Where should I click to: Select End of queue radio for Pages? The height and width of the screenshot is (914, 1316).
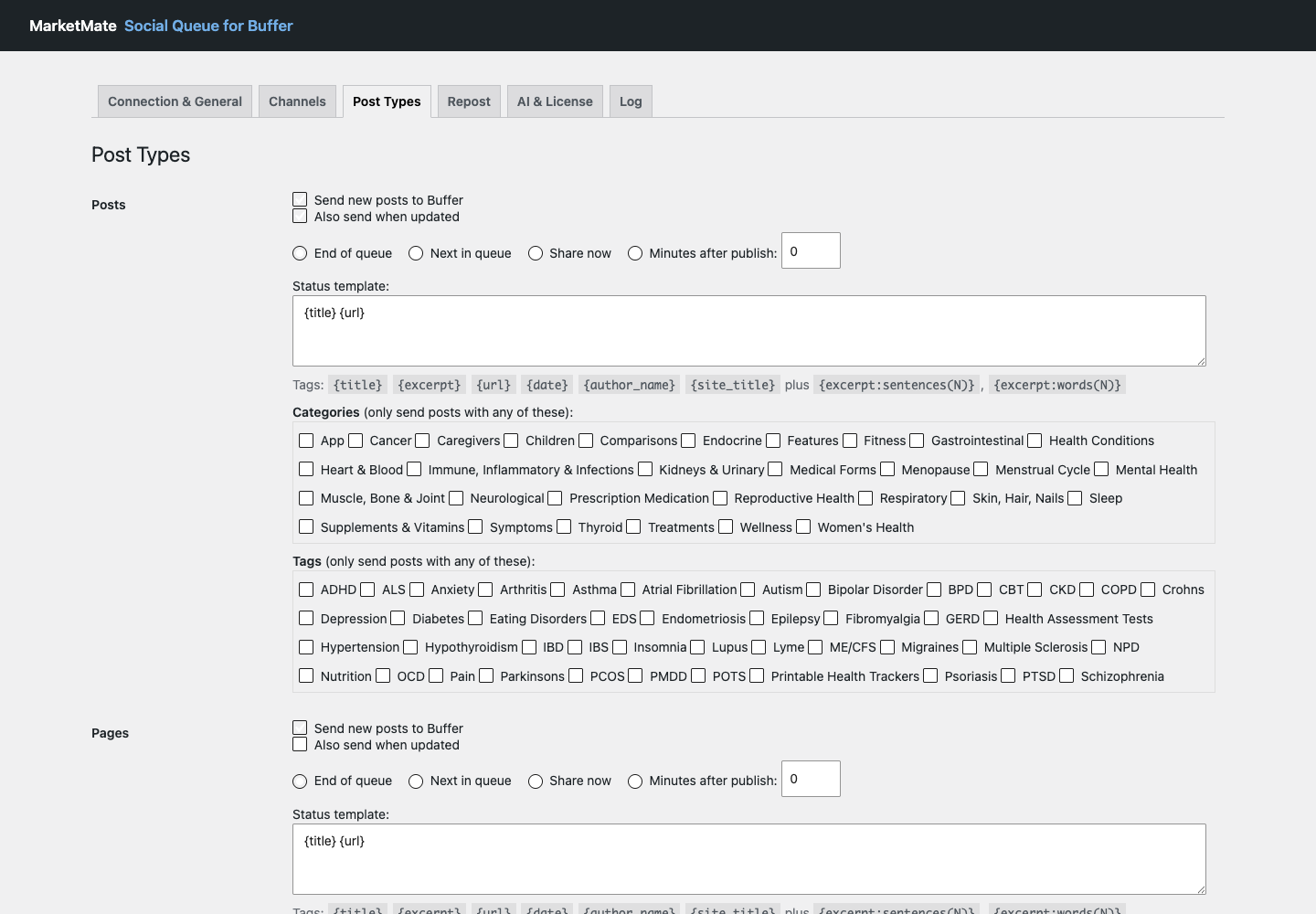[x=300, y=781]
